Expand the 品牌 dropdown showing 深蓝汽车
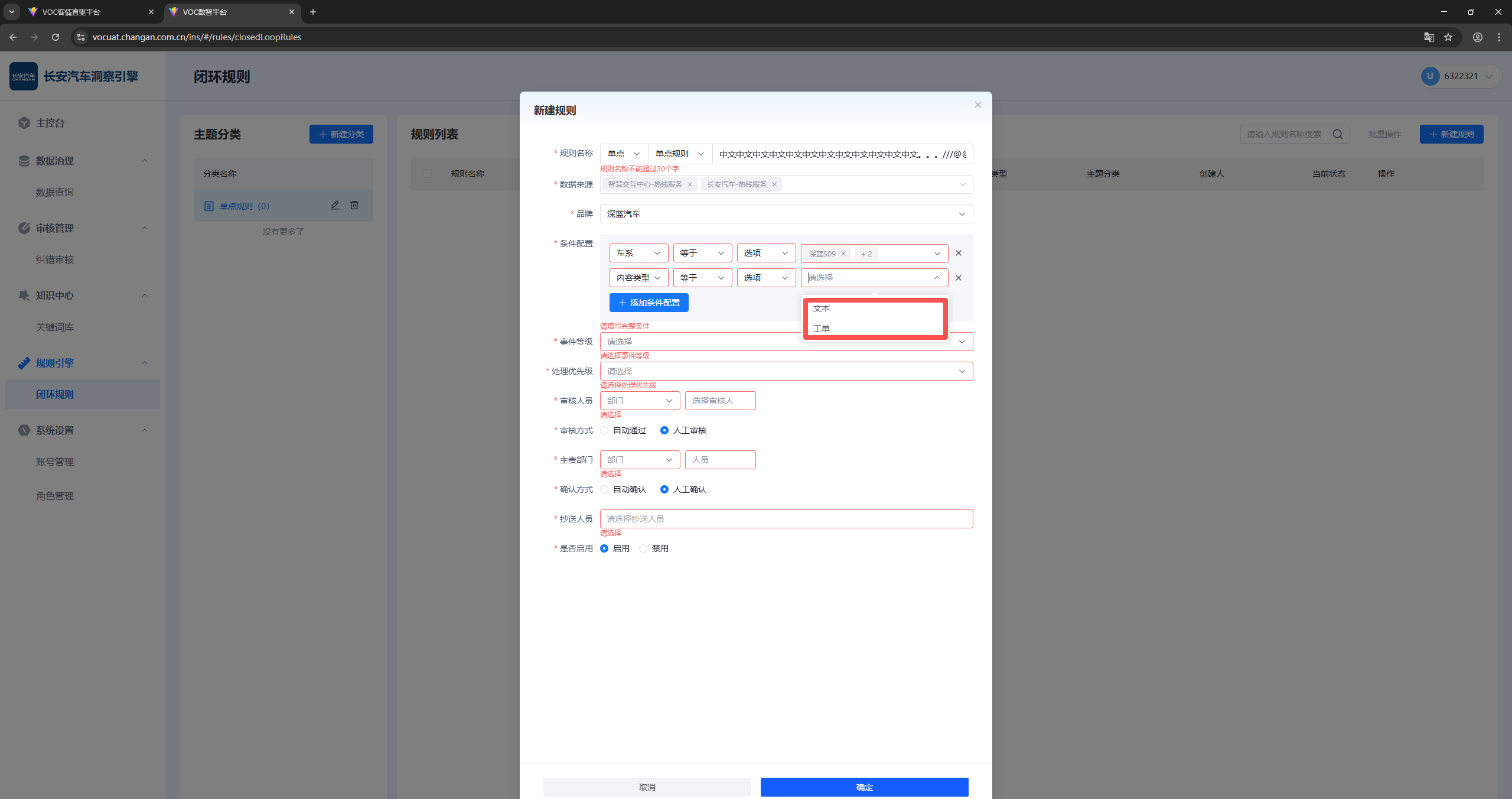Viewport: 1512px width, 799px height. coord(786,214)
